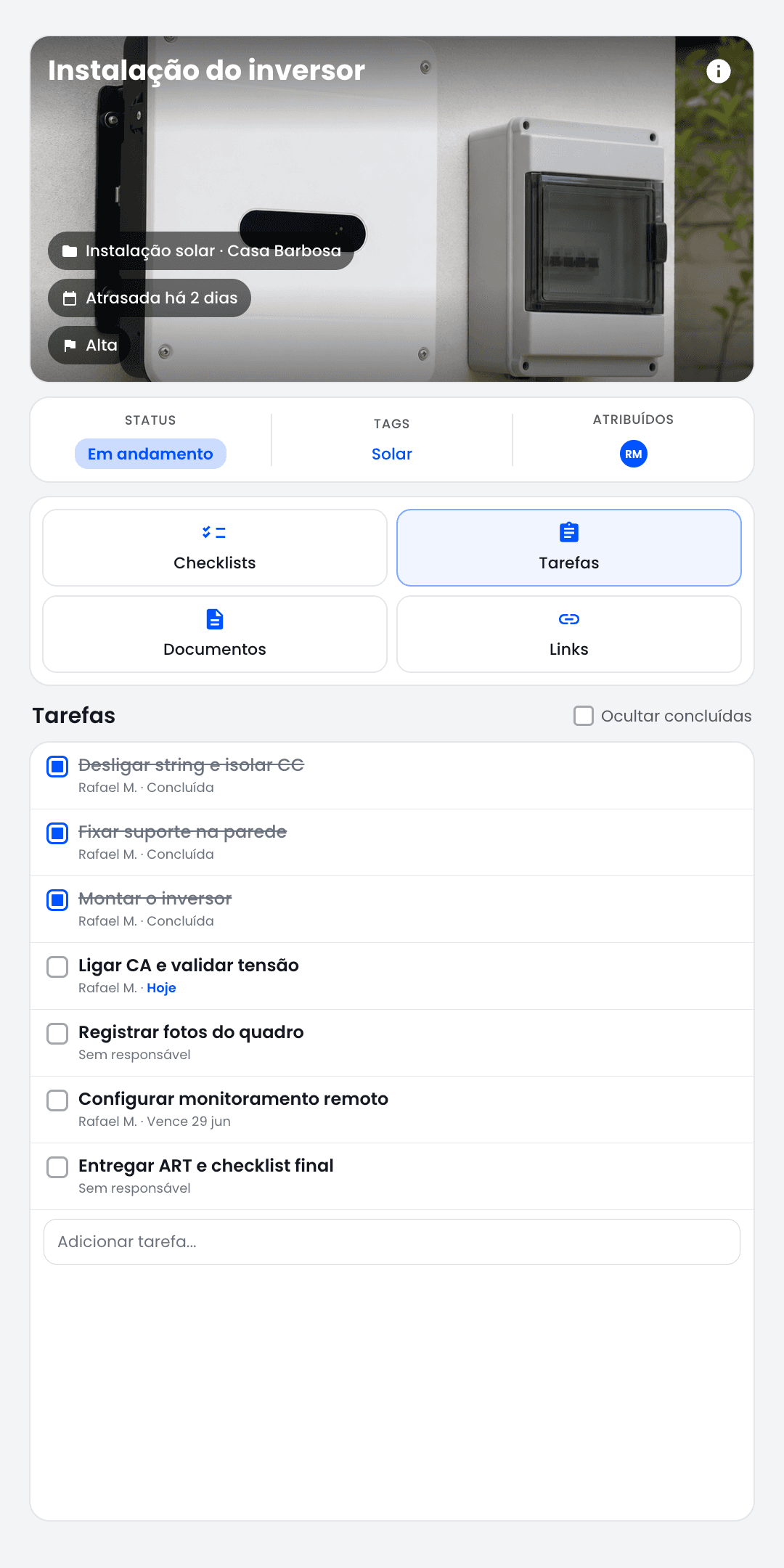Toggle Ocultar concluídas checkbox
This screenshot has height=1568, width=784.
(x=584, y=716)
